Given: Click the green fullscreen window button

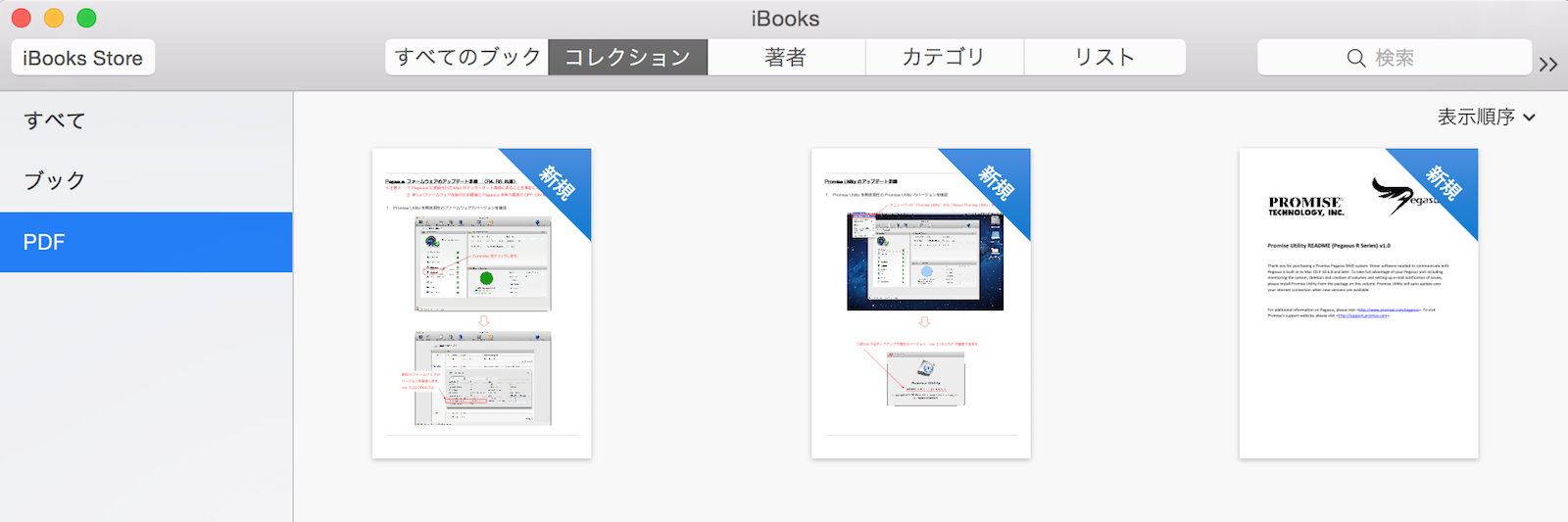Looking at the screenshot, I should 86,18.
